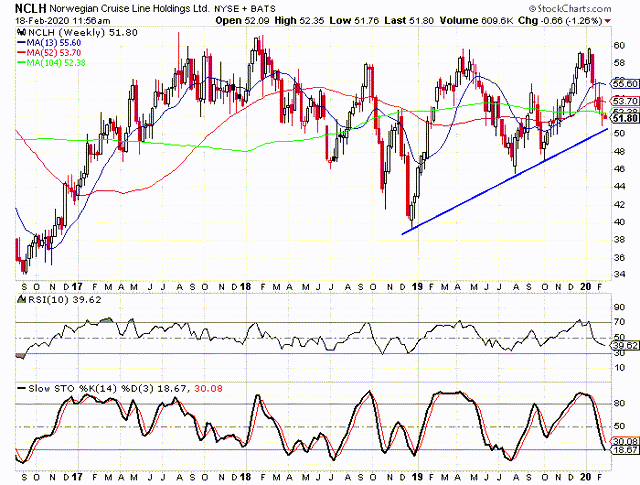Click the 39.62 RSI value tag on the right axis
The height and width of the screenshot is (485, 640).
[625, 346]
